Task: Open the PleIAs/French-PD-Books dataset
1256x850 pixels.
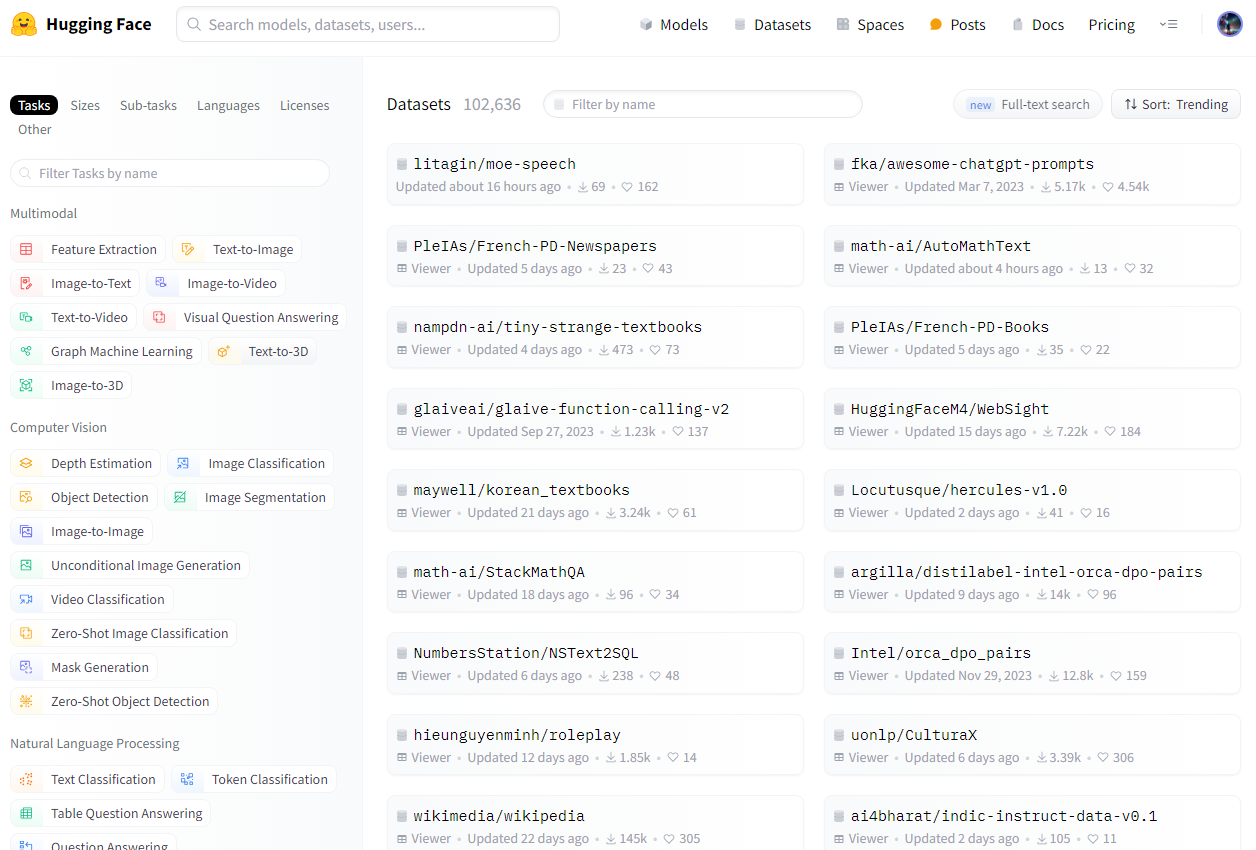Action: pyautogui.click(x=1032, y=338)
